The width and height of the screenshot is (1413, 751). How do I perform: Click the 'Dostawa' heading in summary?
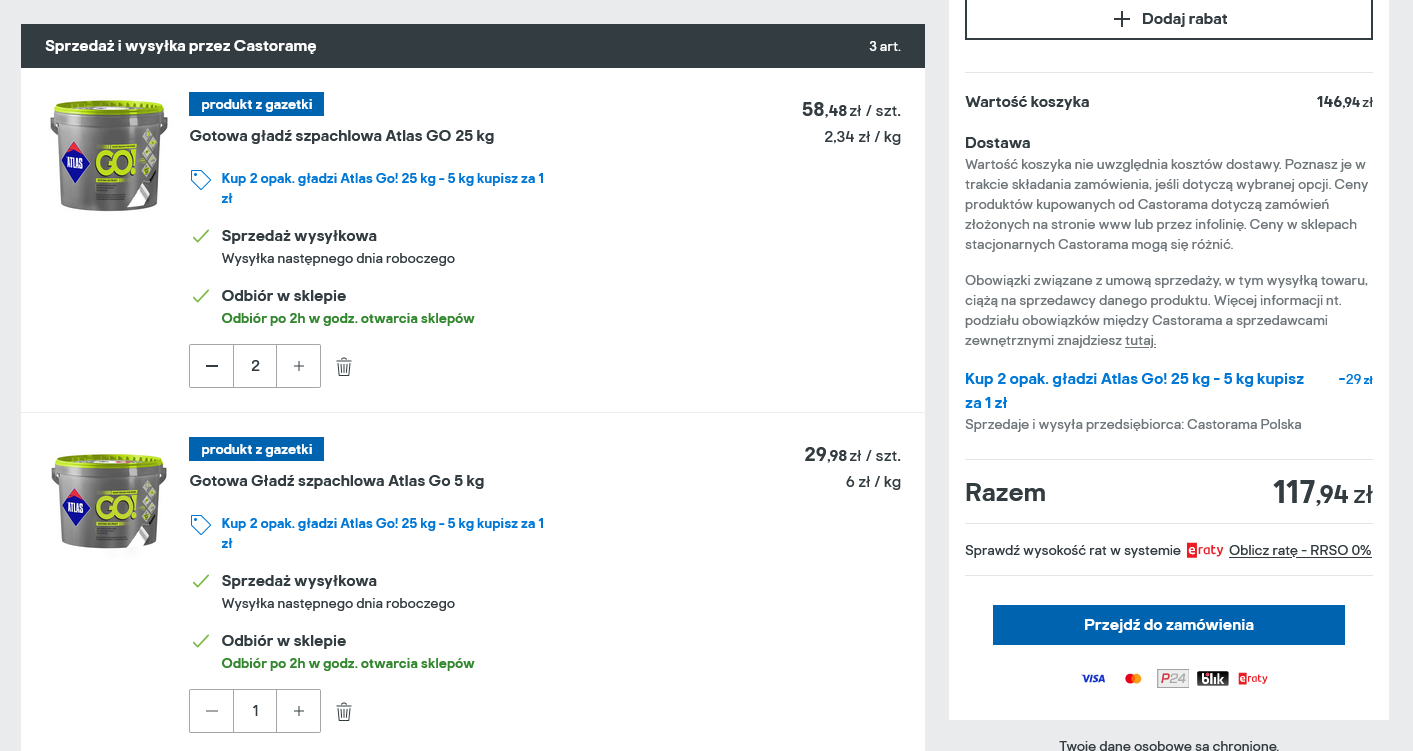click(998, 143)
